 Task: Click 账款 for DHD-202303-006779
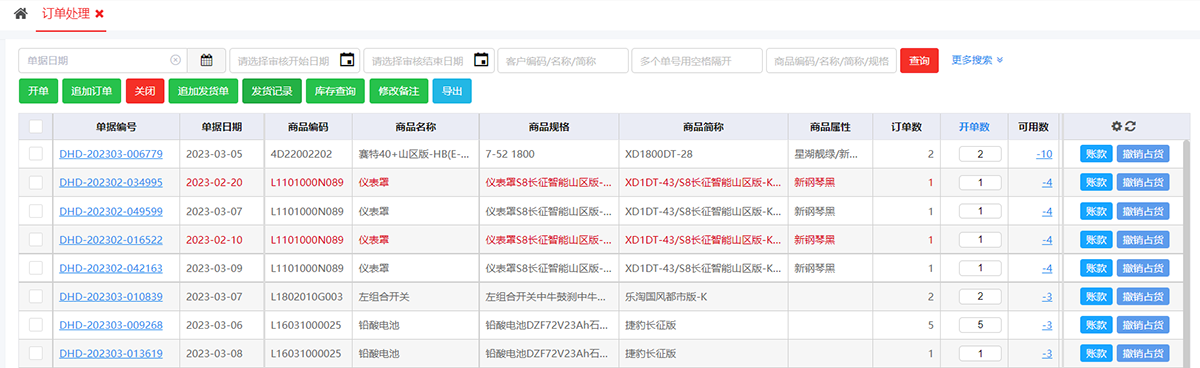click(x=1096, y=154)
